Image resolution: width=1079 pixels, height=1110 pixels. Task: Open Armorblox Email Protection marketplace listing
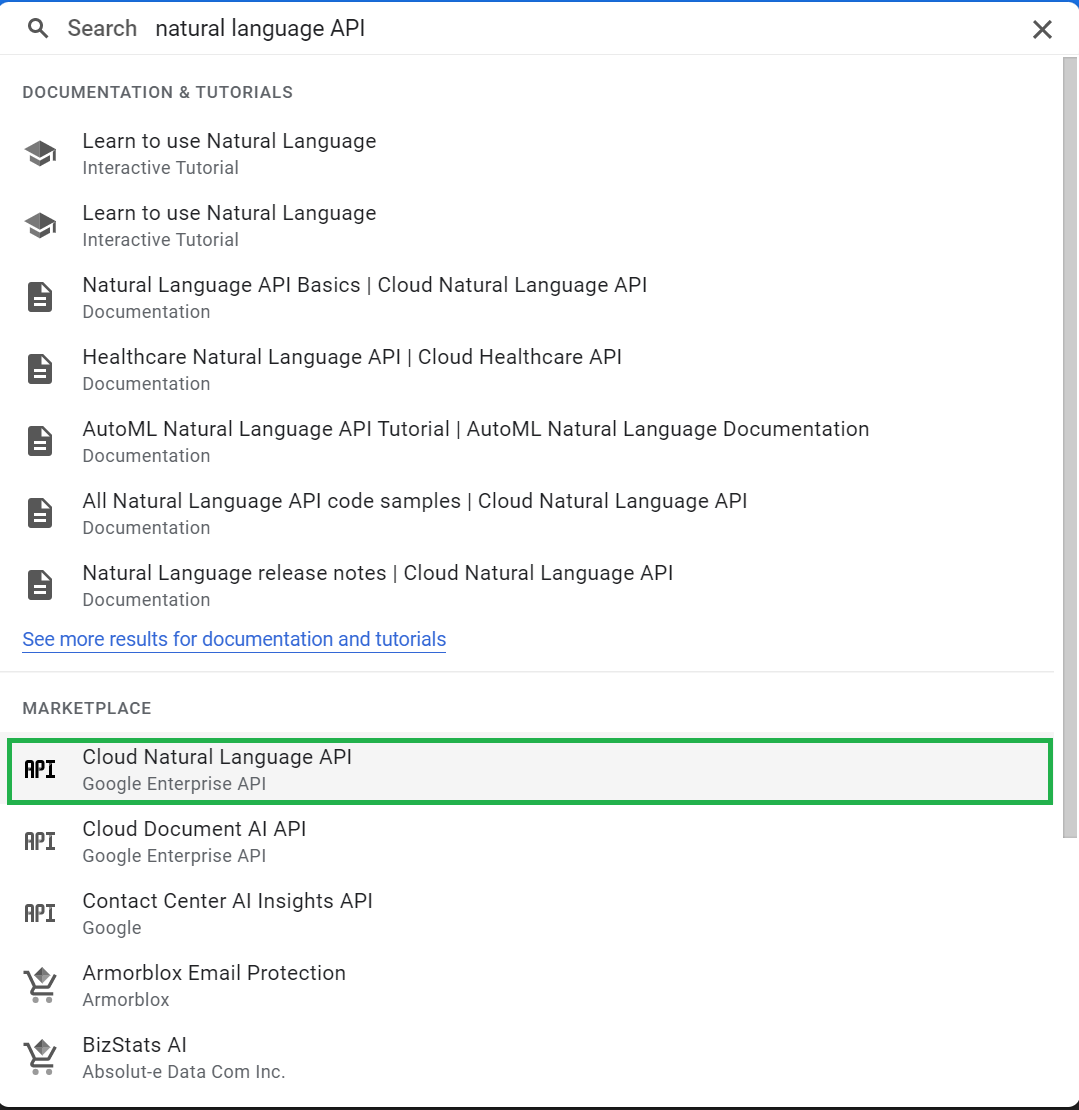pos(527,985)
